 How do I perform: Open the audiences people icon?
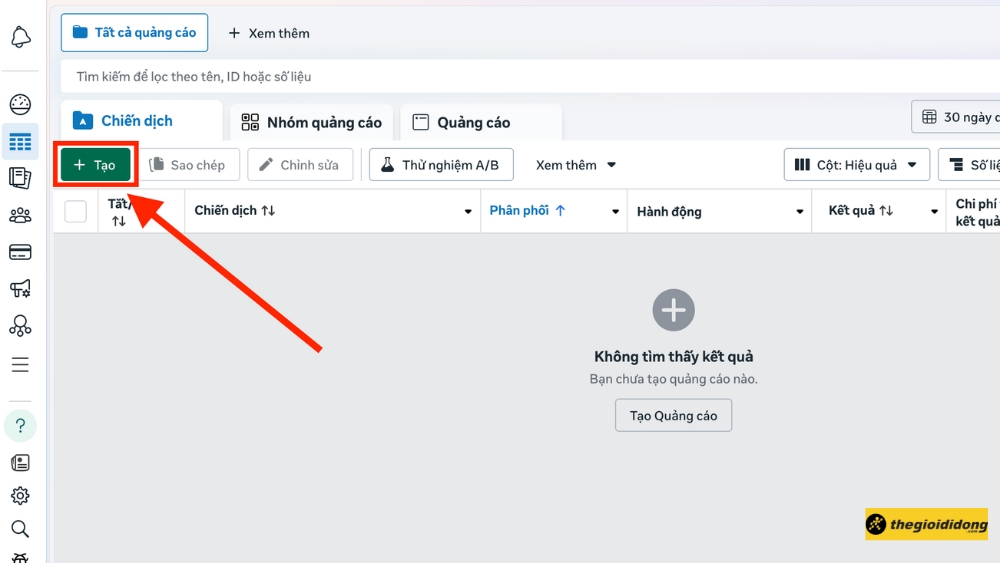tap(20, 215)
